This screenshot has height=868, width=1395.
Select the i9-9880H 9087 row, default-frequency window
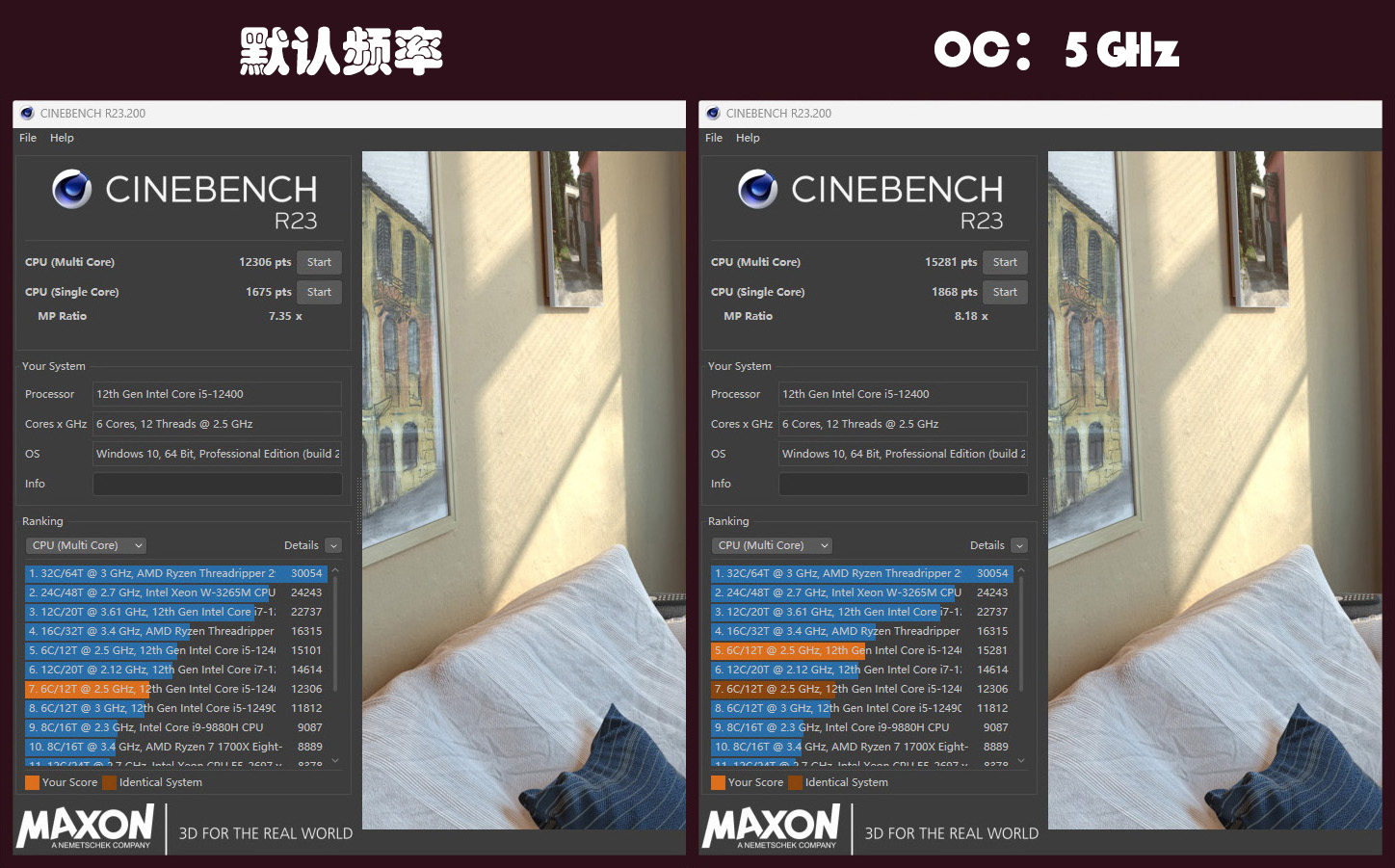176,727
